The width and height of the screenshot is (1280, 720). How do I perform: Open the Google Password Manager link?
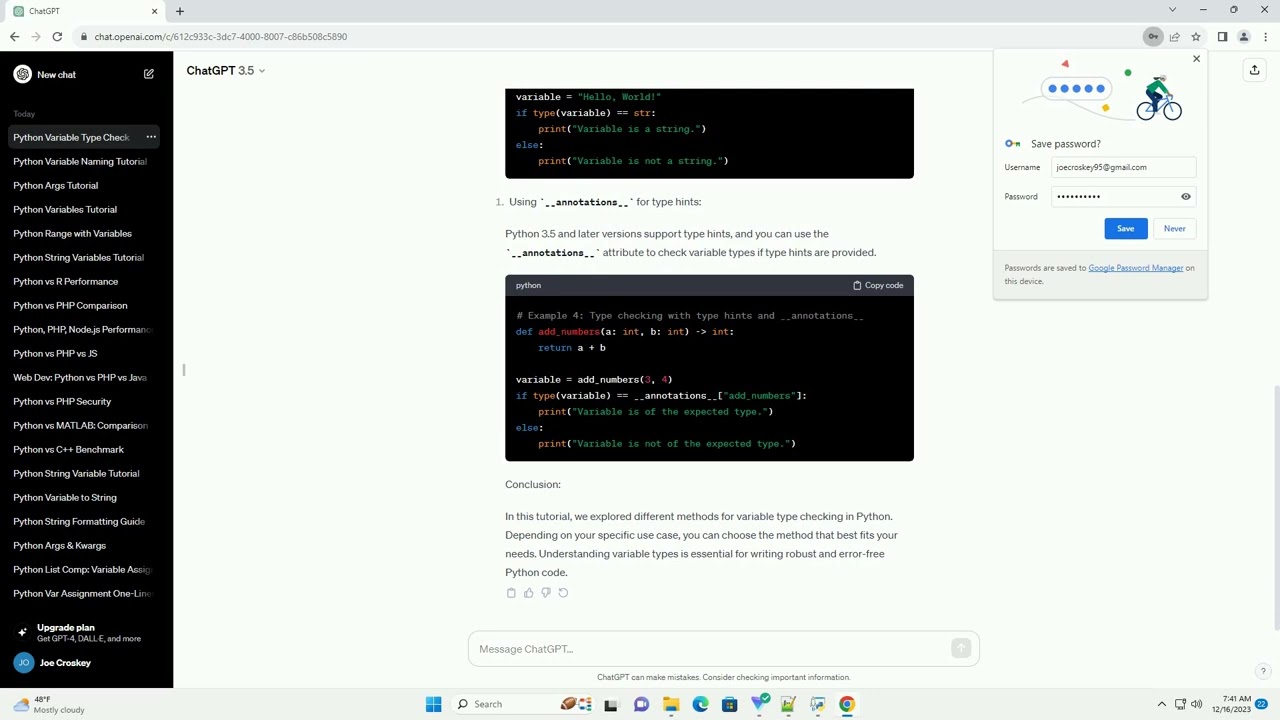coord(1135,268)
